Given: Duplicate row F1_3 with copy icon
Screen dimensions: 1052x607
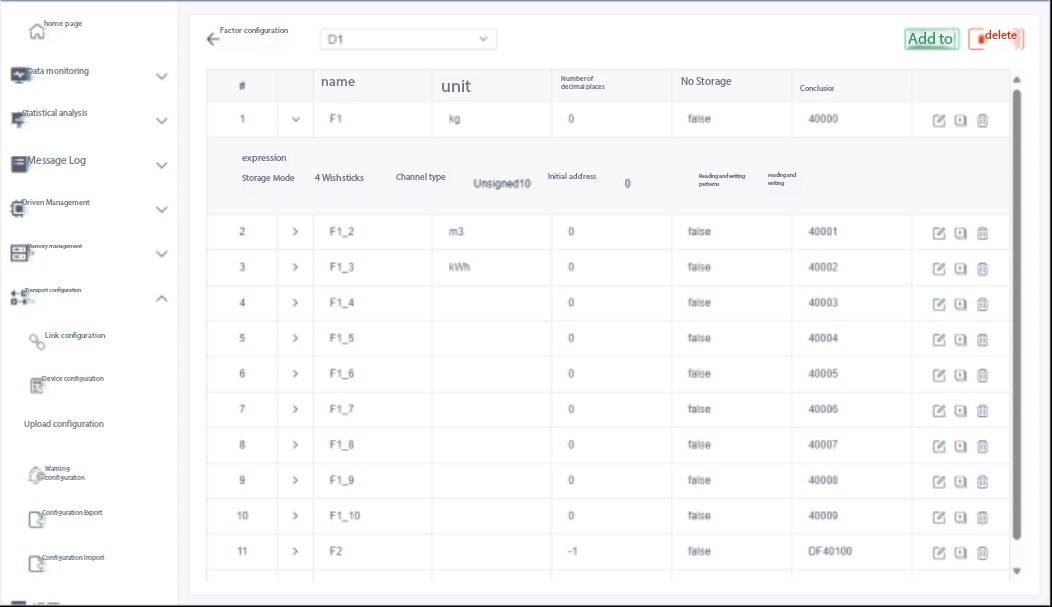Looking at the screenshot, I should click(x=961, y=269).
